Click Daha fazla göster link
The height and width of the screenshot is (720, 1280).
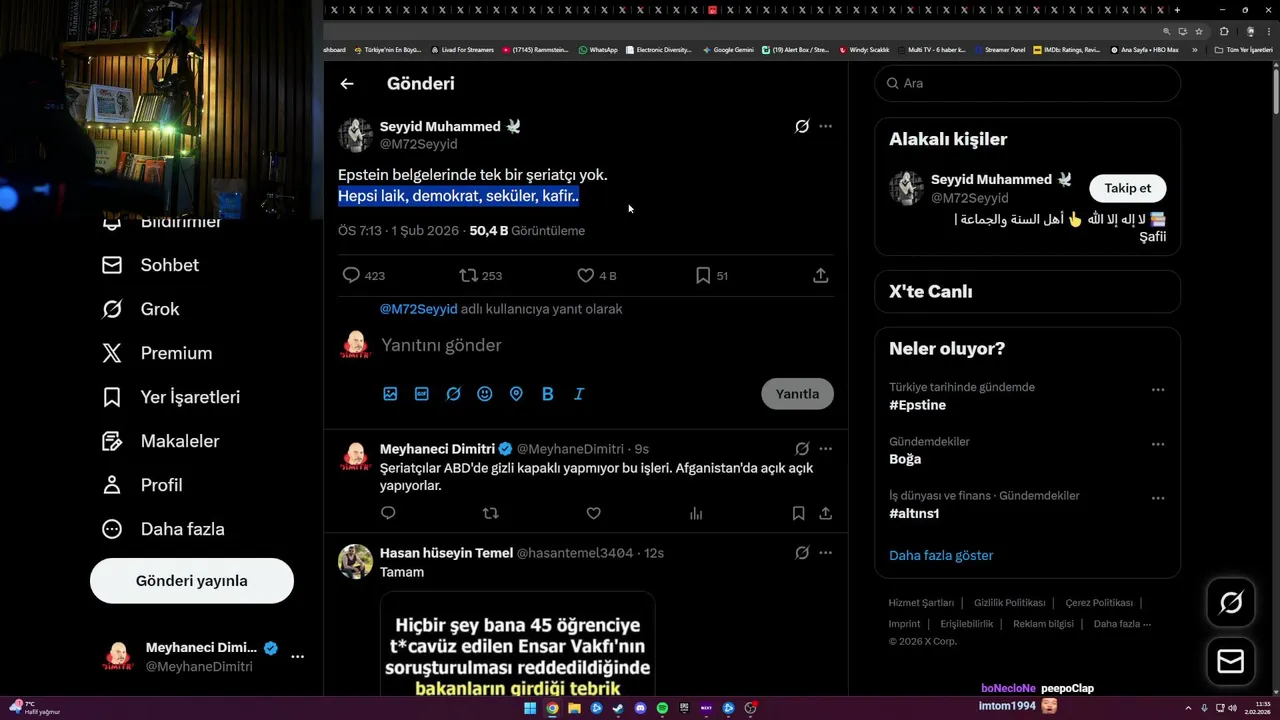tap(941, 555)
